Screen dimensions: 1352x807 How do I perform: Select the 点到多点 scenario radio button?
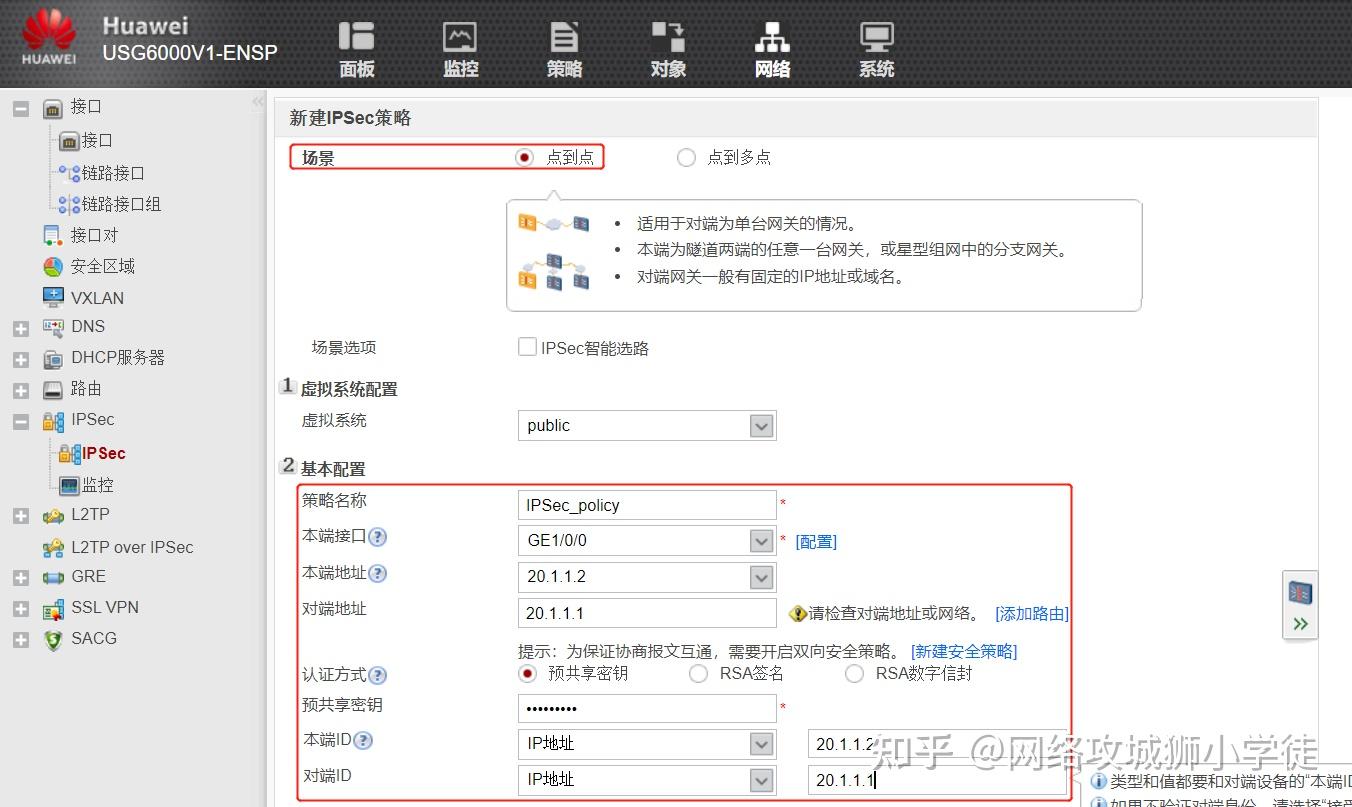point(686,157)
